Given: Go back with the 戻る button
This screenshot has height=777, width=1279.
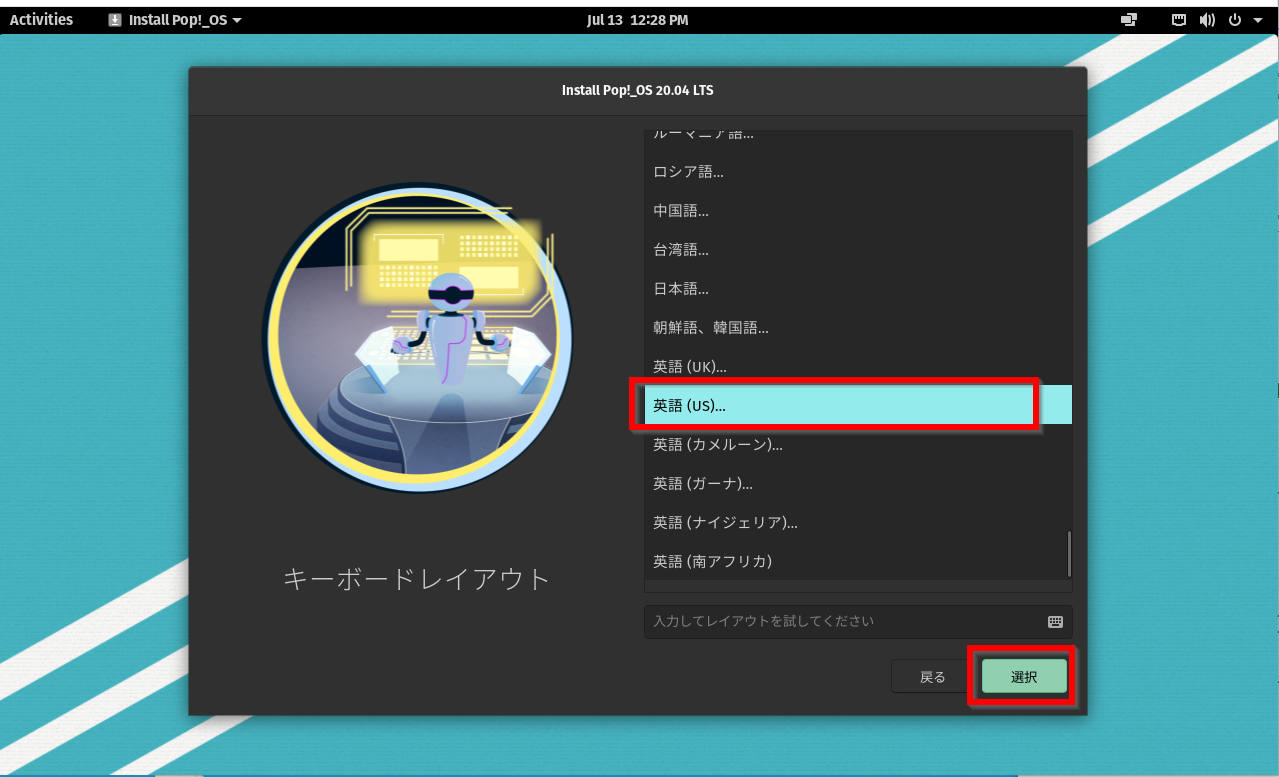Looking at the screenshot, I should click(933, 677).
